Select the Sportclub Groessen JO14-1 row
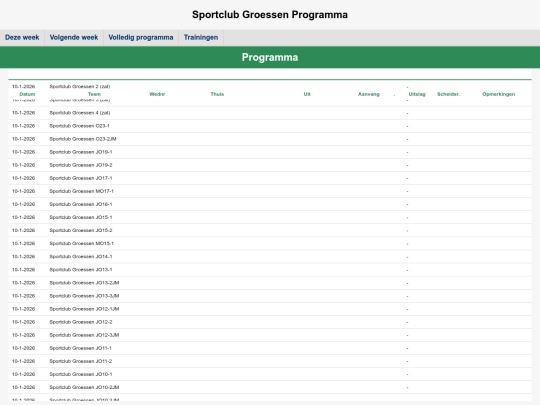 (x=270, y=257)
